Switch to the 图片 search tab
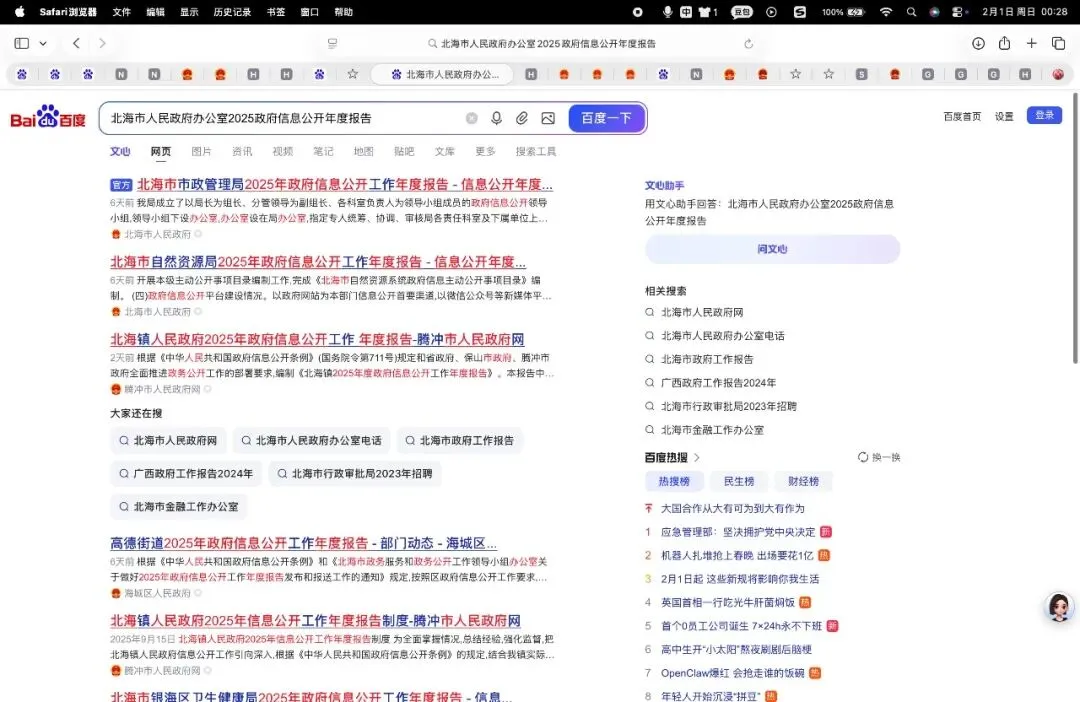Viewport: 1080px width, 702px height. pyautogui.click(x=201, y=152)
